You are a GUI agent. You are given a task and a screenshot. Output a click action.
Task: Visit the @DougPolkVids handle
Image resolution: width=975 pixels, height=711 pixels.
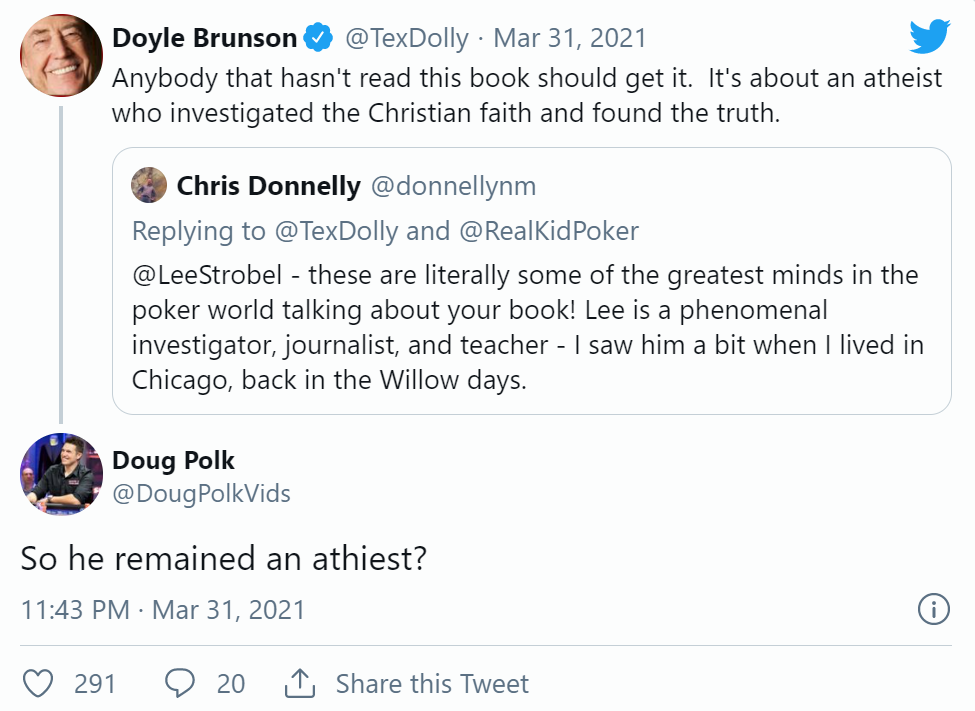(201, 493)
